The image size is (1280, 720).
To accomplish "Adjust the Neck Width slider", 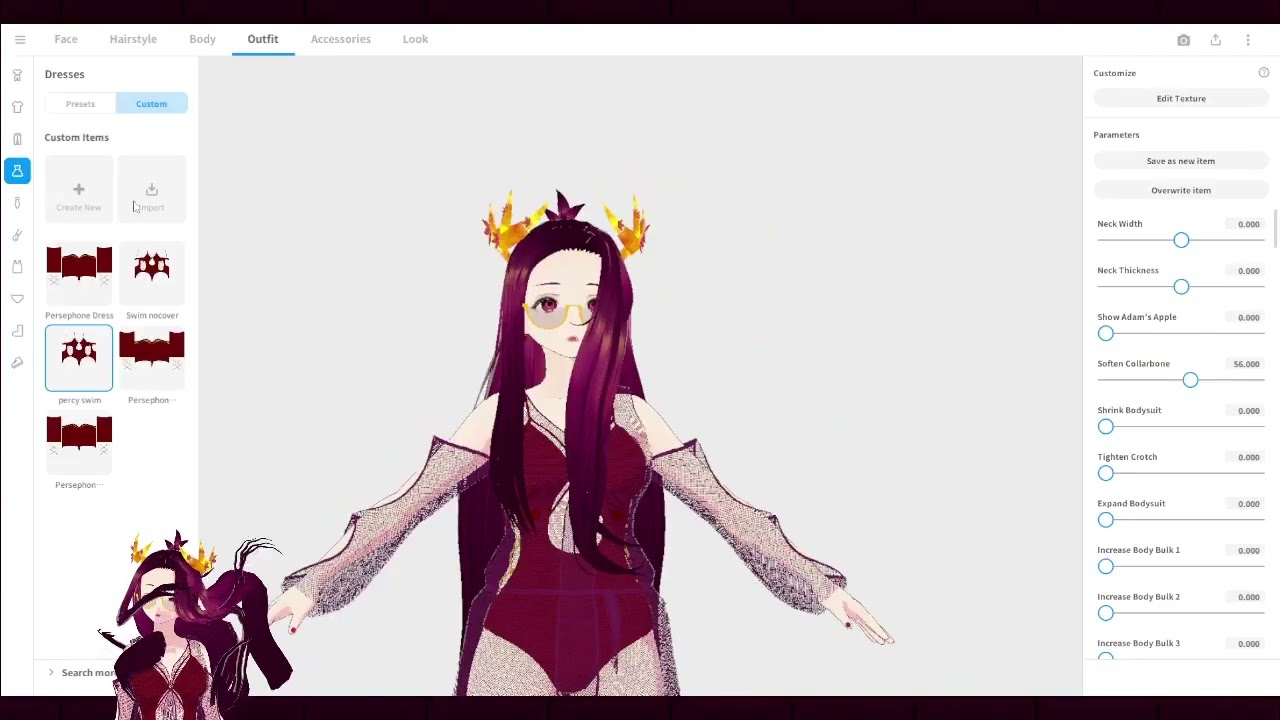I will pyautogui.click(x=1181, y=240).
